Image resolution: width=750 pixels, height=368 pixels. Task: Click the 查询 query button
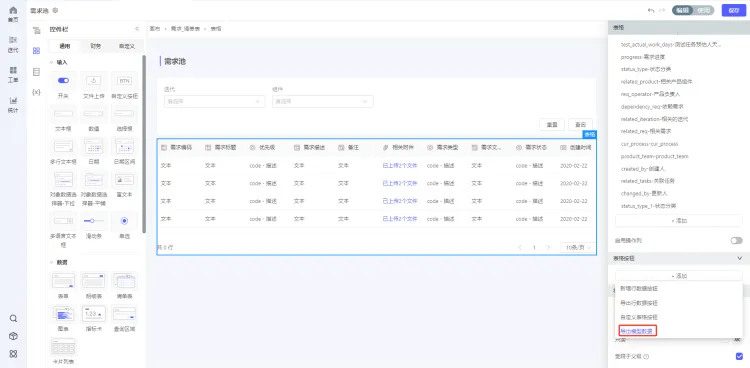click(580, 124)
